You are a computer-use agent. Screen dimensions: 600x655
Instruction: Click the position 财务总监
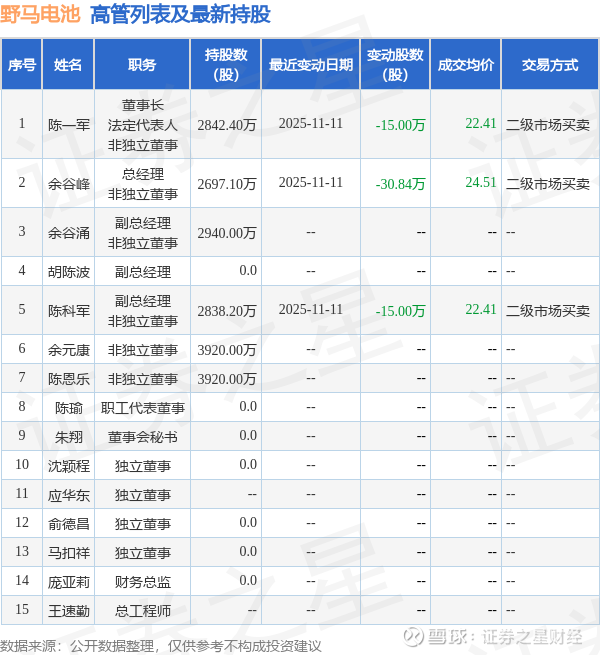pyautogui.click(x=142, y=581)
